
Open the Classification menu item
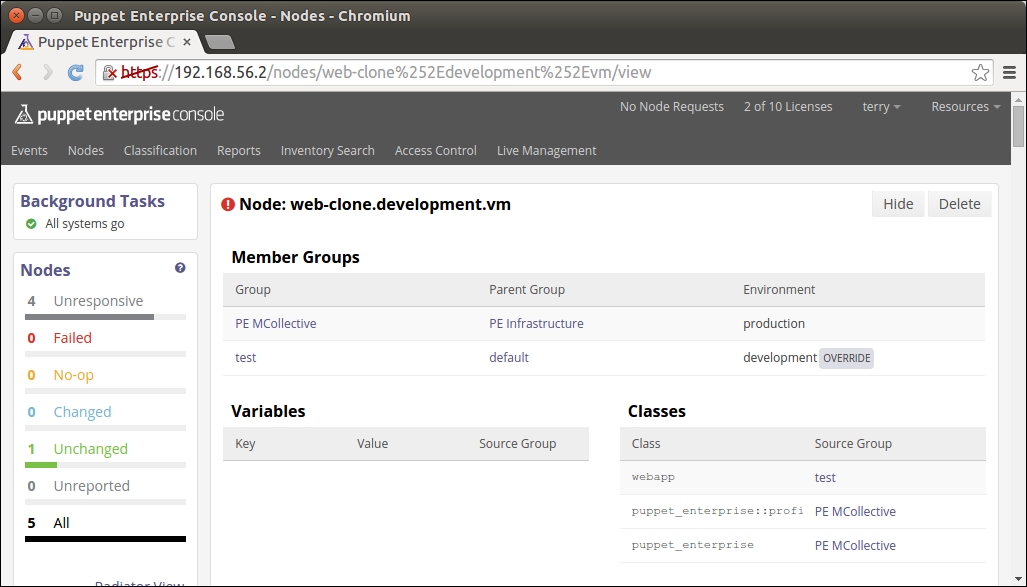coord(160,151)
